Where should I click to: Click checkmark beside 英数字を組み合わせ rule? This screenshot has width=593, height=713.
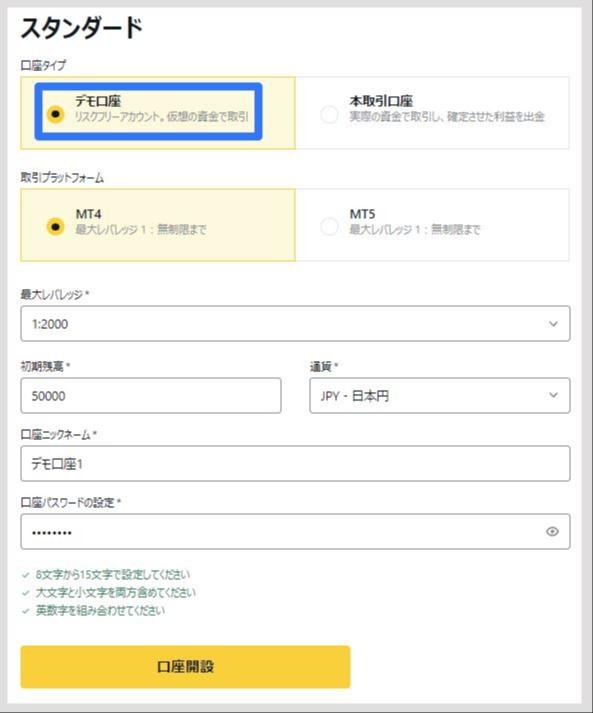point(26,611)
